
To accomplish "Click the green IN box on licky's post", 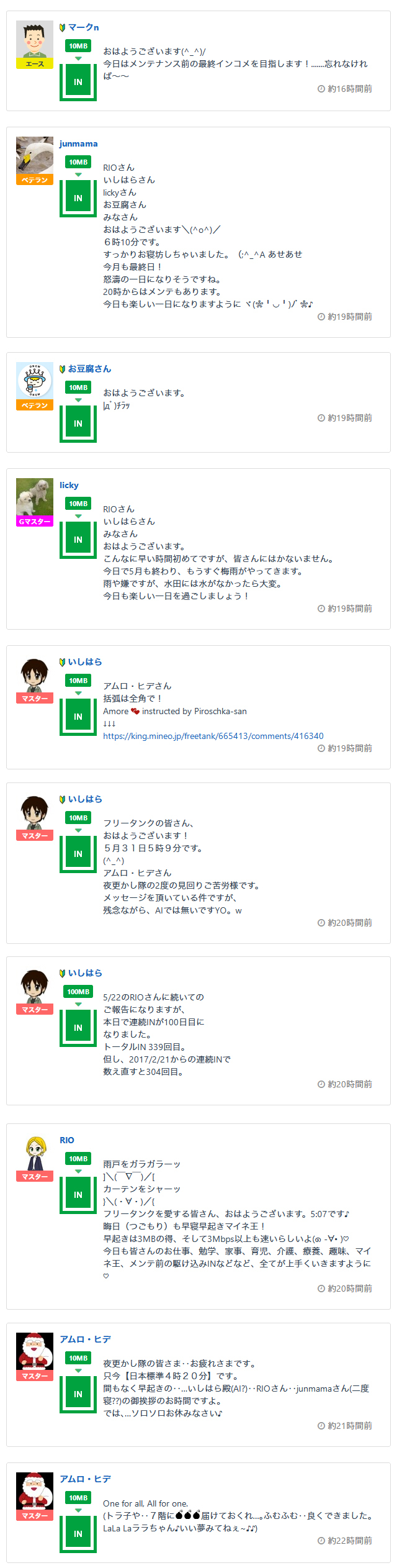I will (x=78, y=540).
